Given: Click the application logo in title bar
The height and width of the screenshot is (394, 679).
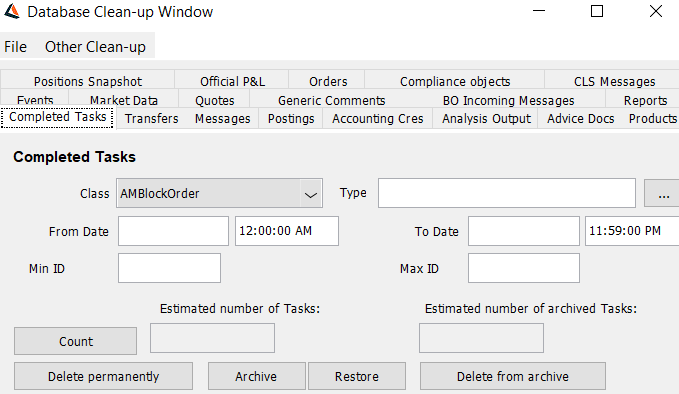Looking at the screenshot, I should (12, 11).
